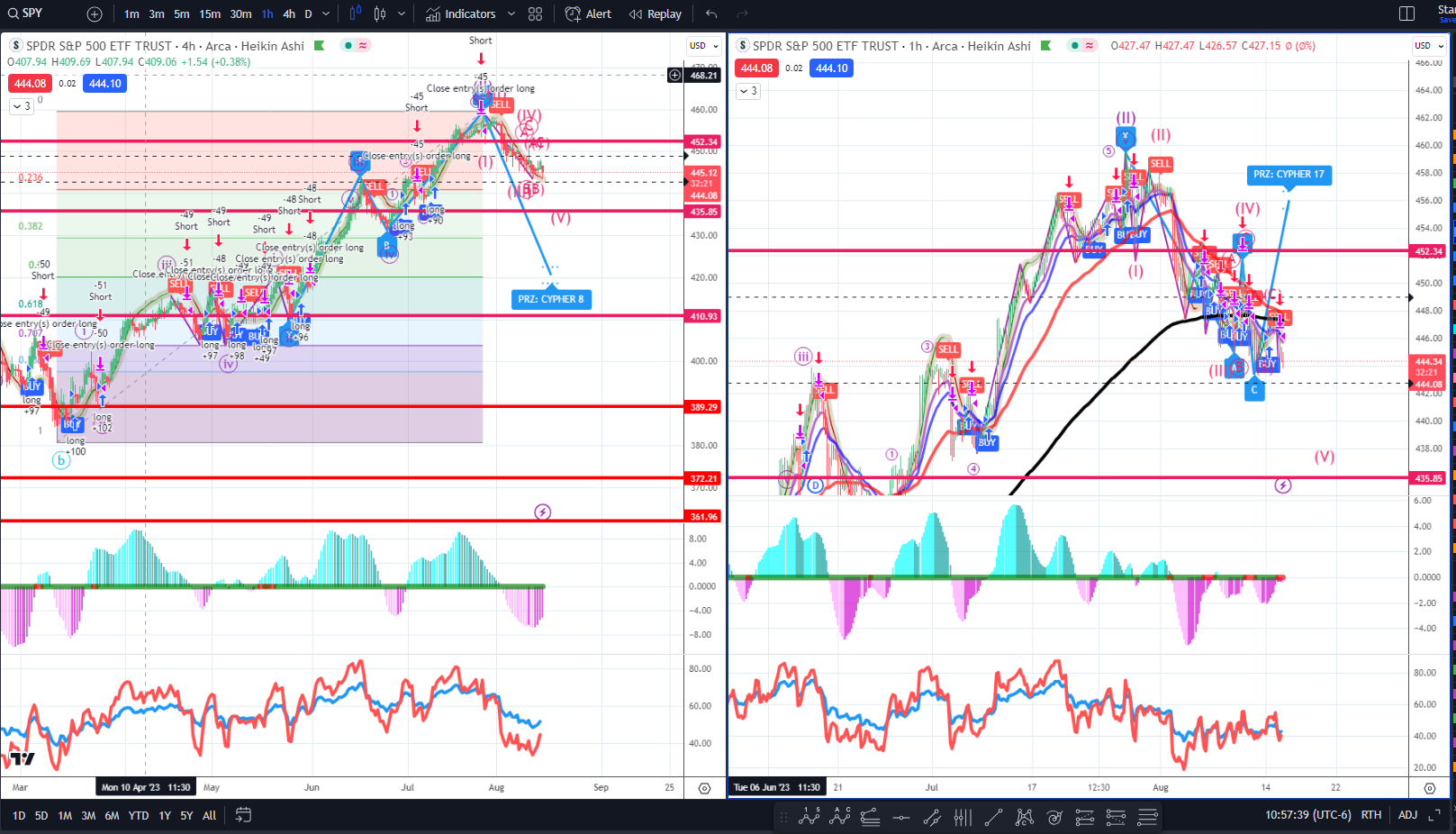The image size is (1456, 834).
Task: Select the 5m timeframe
Action: click(182, 14)
